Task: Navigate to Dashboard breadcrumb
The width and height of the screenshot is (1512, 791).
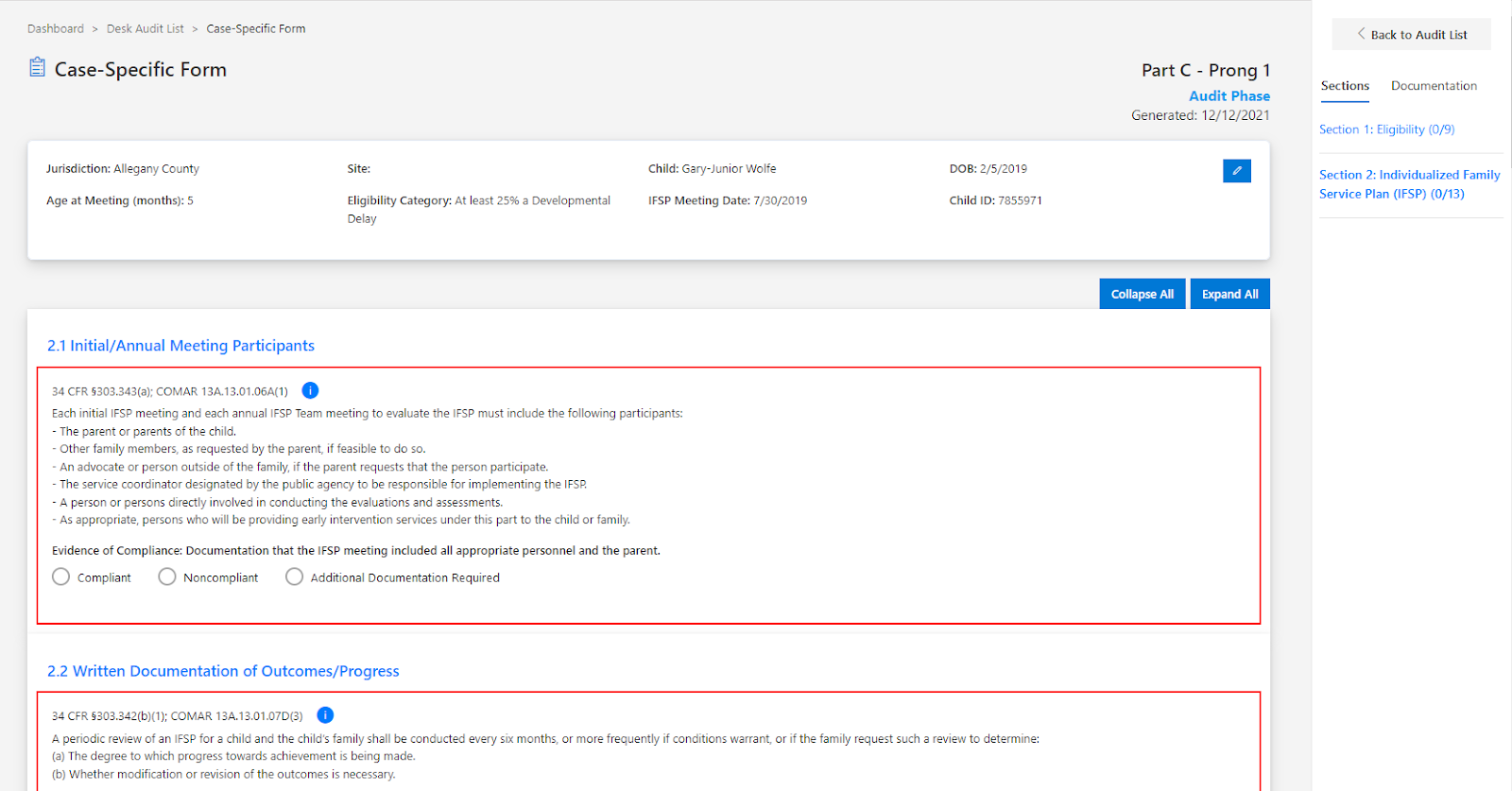Action: [x=56, y=29]
